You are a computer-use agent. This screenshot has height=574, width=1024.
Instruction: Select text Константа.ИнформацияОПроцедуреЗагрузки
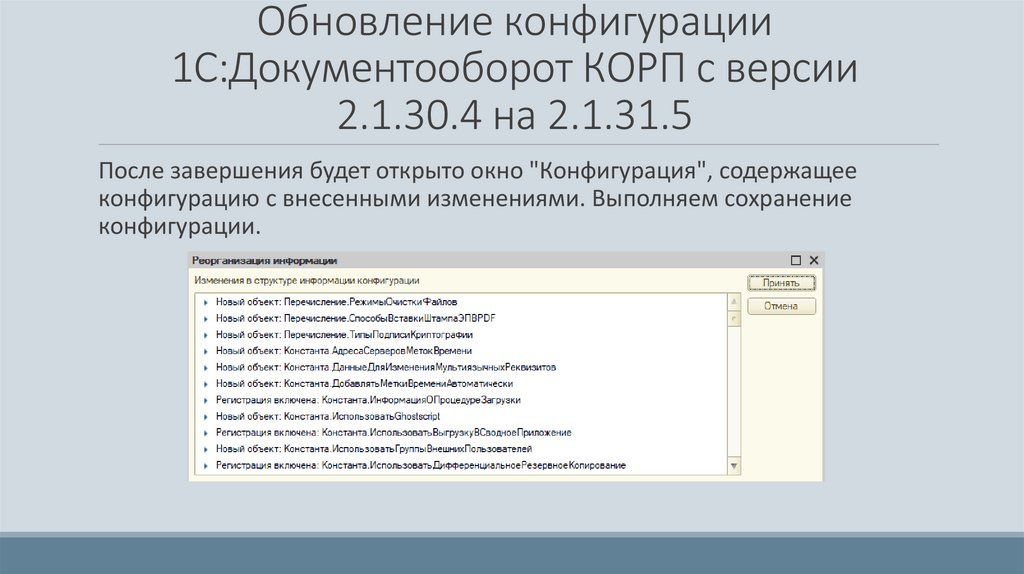pyautogui.click(x=421, y=400)
